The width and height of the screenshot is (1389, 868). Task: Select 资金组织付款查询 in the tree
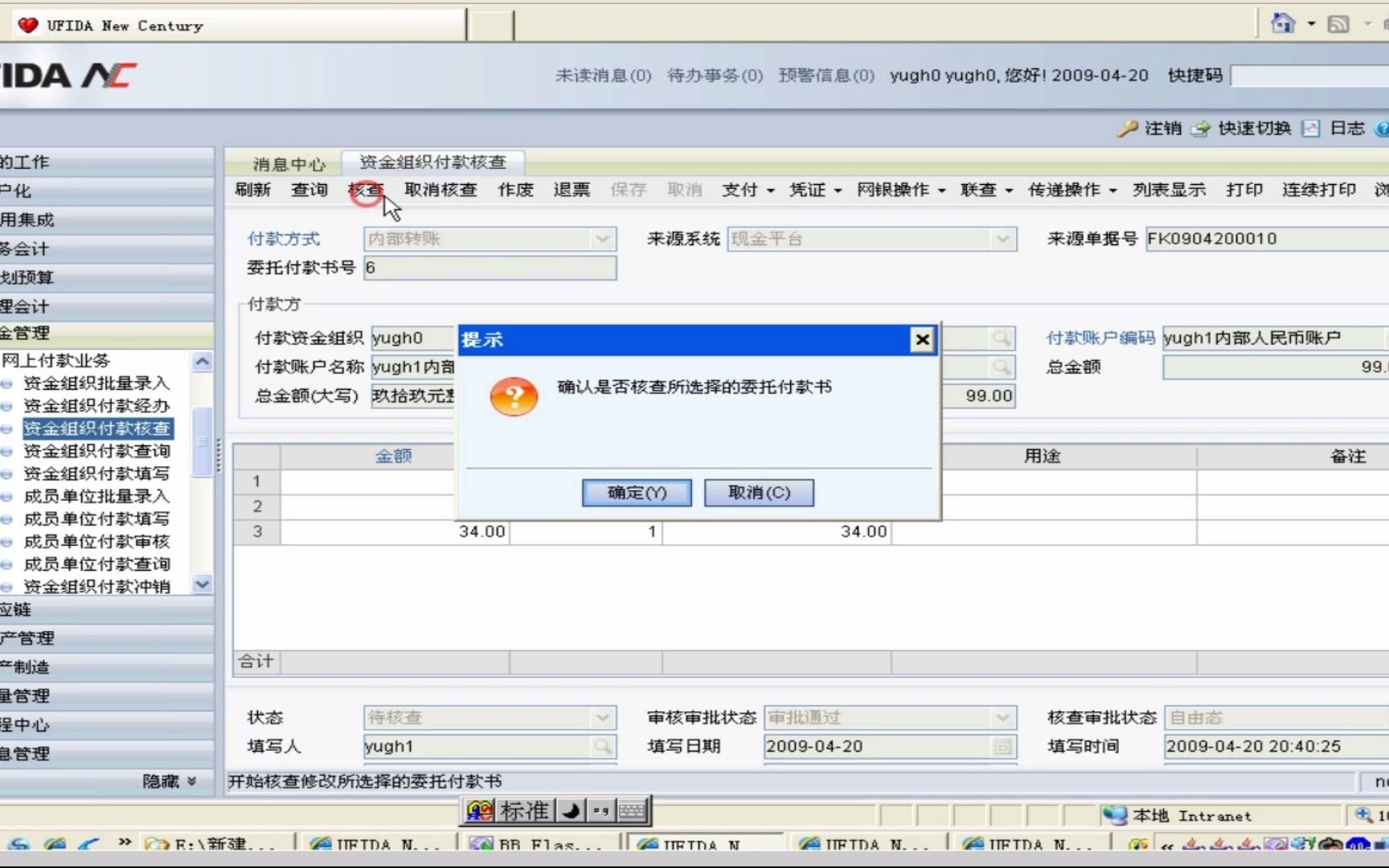point(96,451)
